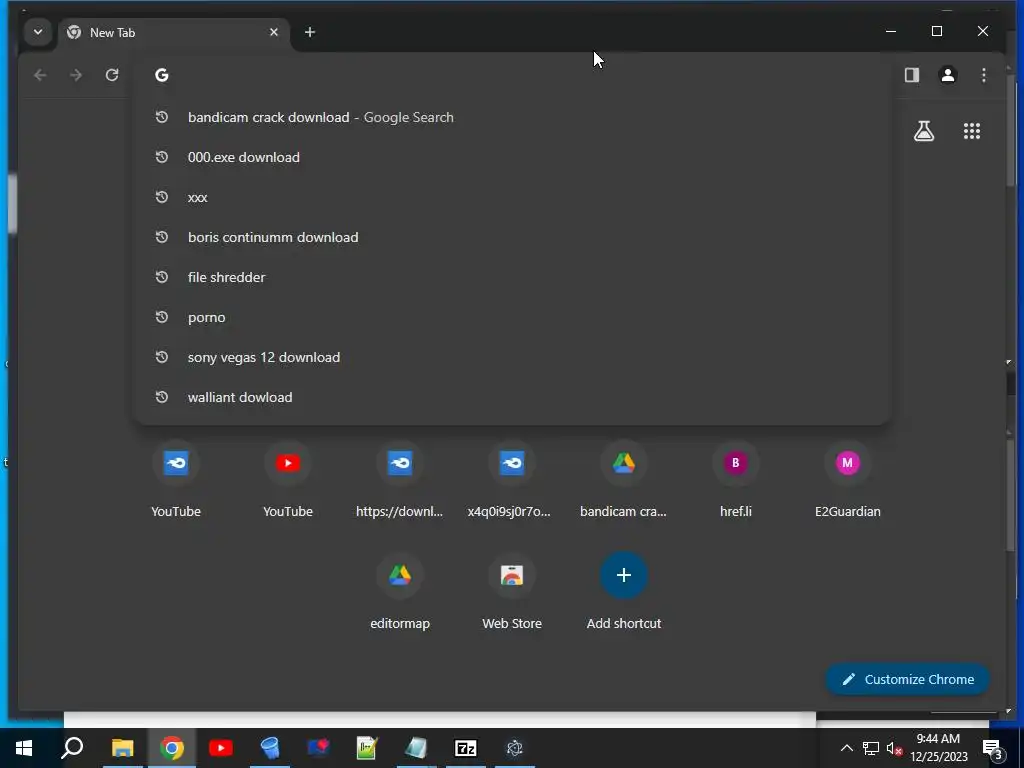The image size is (1024, 768).
Task: Select suggestion 'bandicam crack download'
Action: [513, 118]
